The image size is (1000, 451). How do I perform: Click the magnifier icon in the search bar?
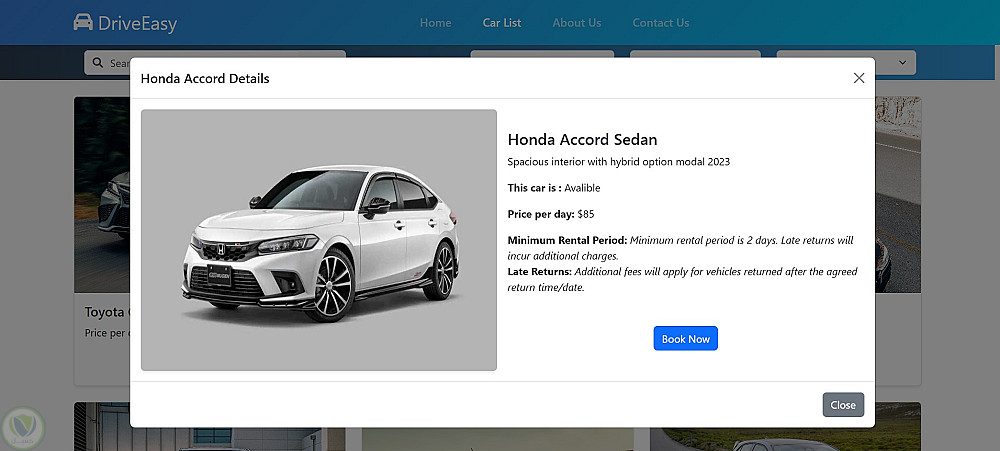[97, 63]
